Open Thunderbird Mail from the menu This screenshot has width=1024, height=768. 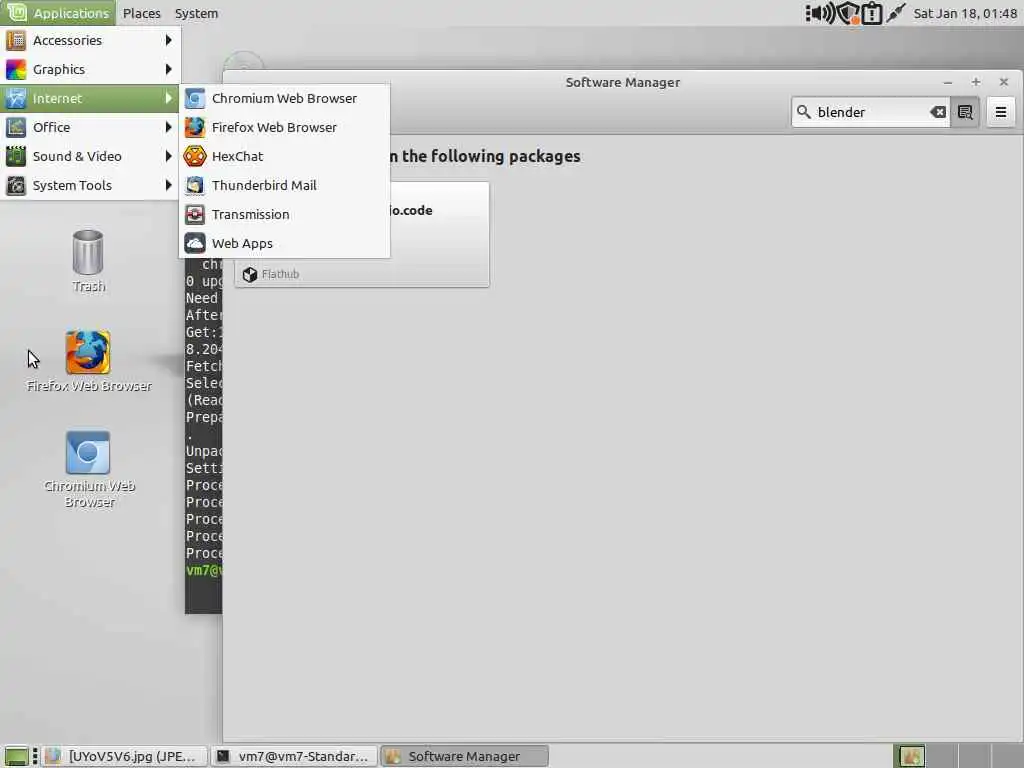pos(285,185)
